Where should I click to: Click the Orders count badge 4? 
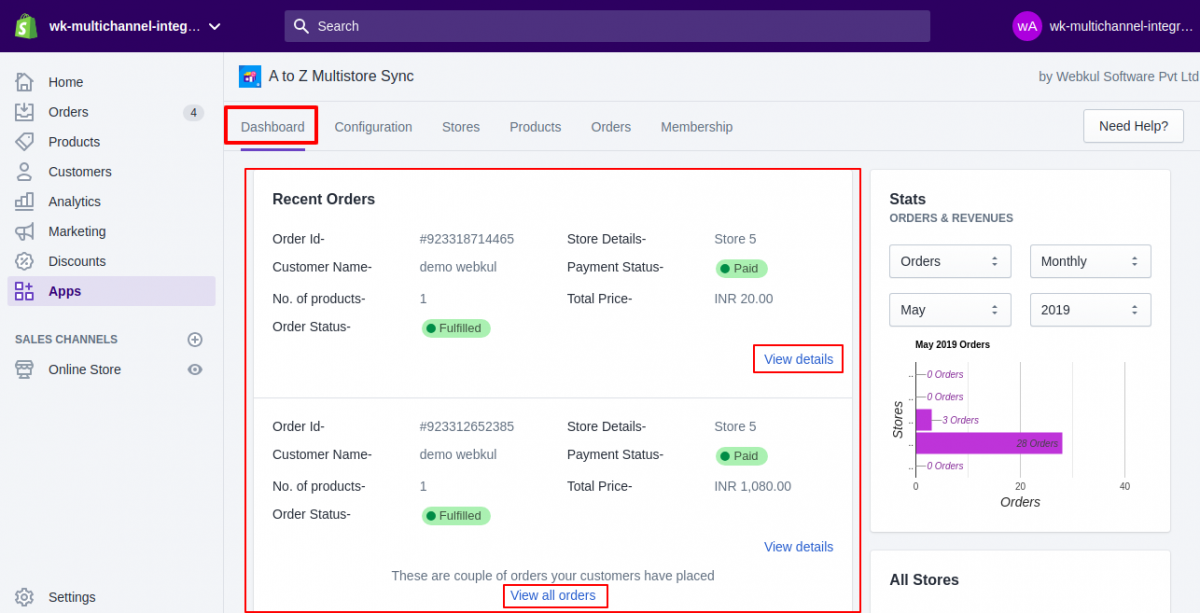tap(194, 112)
